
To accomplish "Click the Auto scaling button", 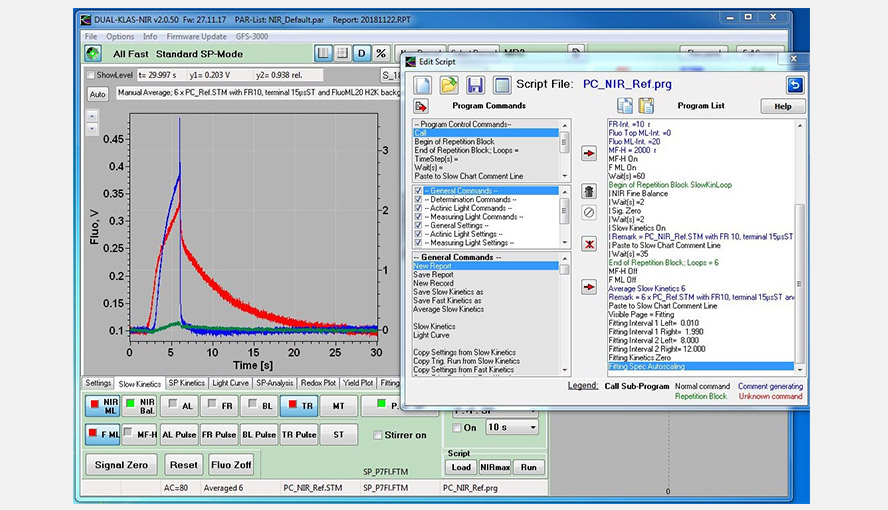I will pyautogui.click(x=97, y=94).
